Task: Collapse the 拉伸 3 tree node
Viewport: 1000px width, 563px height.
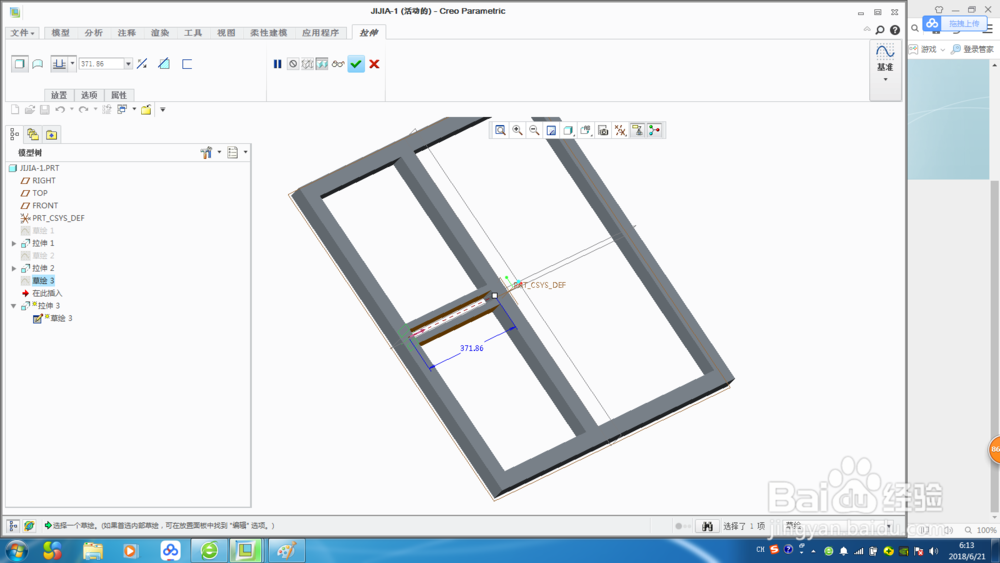Action: click(14, 305)
